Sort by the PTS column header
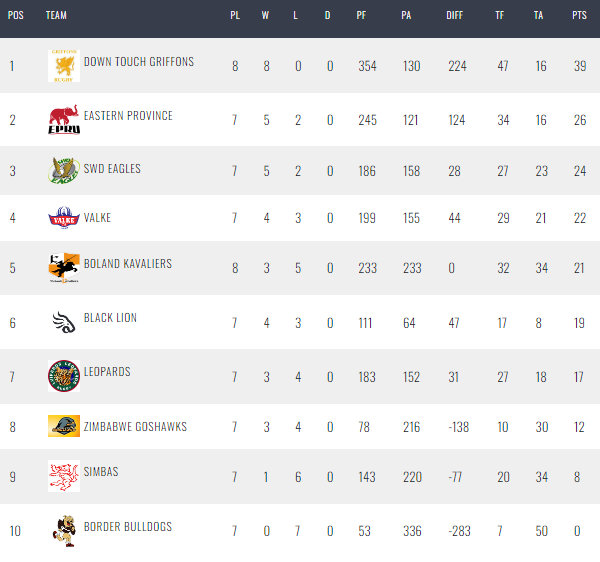This screenshot has height=562, width=600. pos(579,15)
